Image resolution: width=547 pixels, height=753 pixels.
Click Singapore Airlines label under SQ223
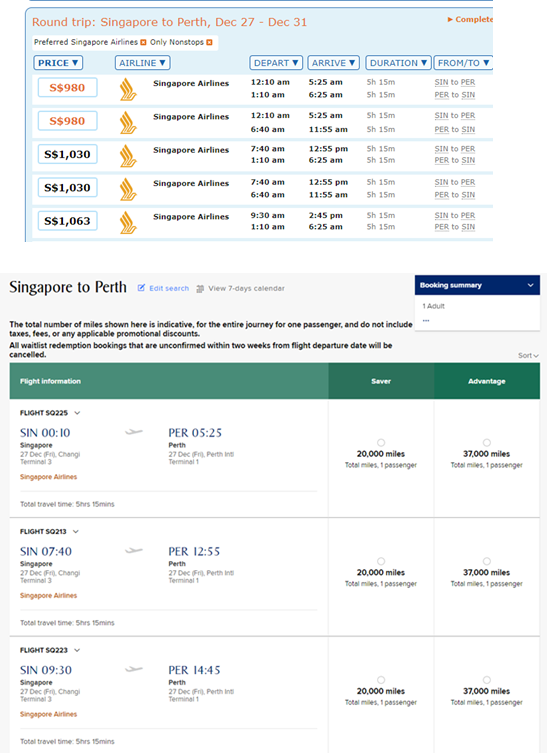pos(49,714)
